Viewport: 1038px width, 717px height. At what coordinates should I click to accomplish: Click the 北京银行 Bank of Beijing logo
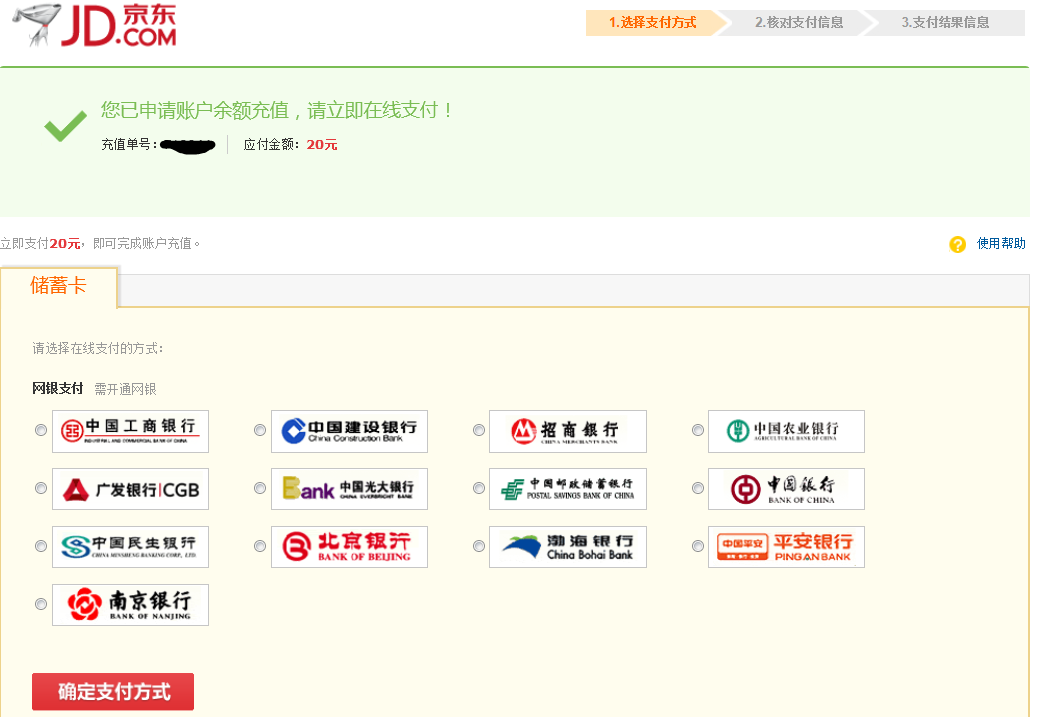click(349, 547)
